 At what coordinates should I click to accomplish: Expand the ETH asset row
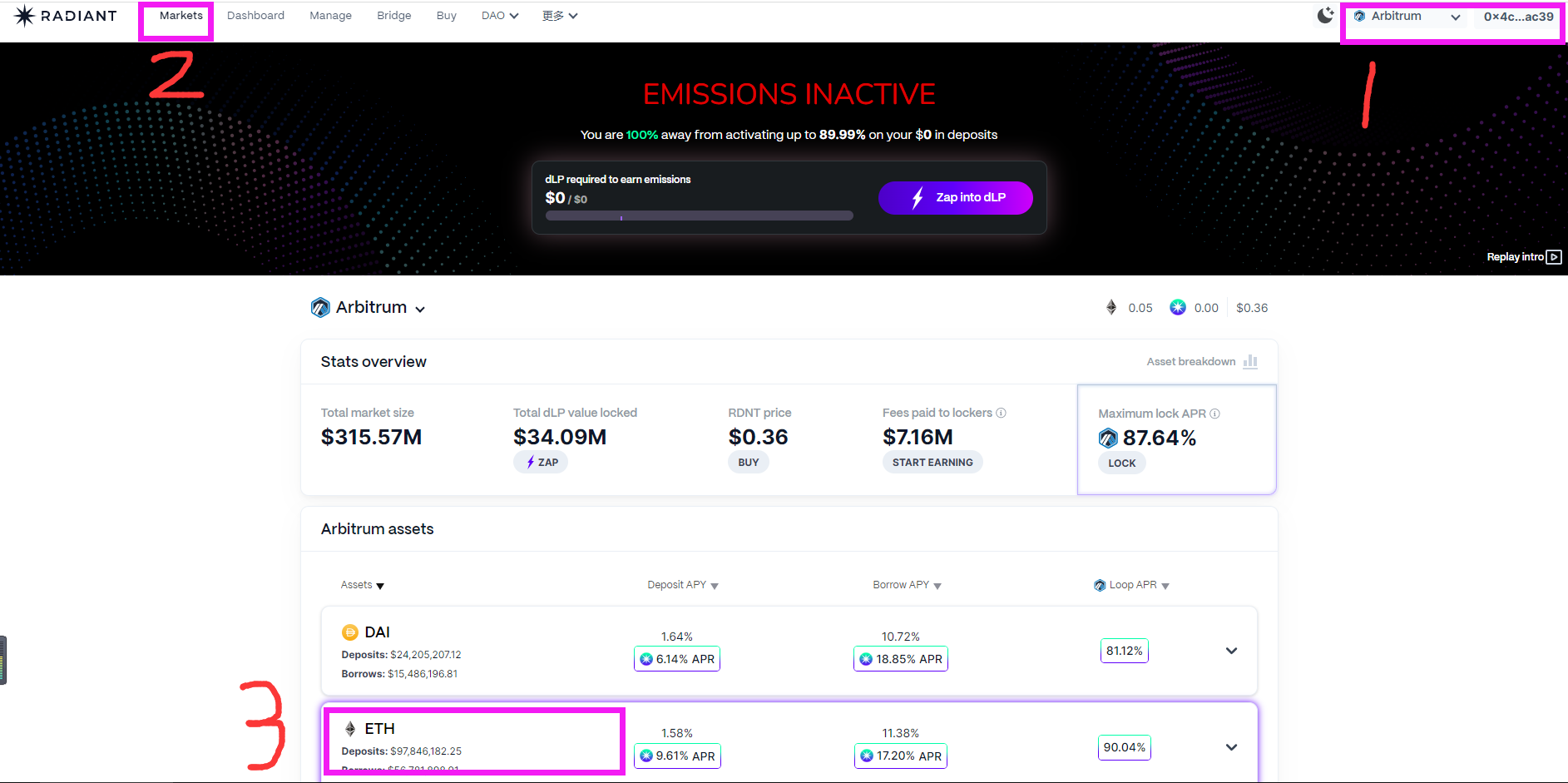1231,747
